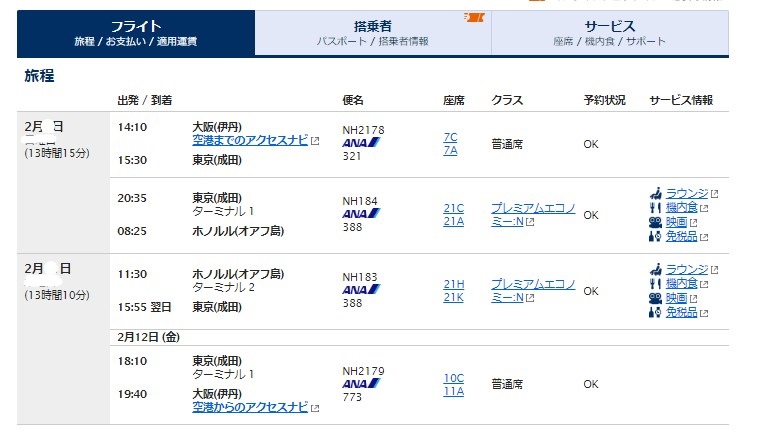759x434 pixels.
Task: Click the external link icon next to NH184 ラウンジ
Action: 714,194
